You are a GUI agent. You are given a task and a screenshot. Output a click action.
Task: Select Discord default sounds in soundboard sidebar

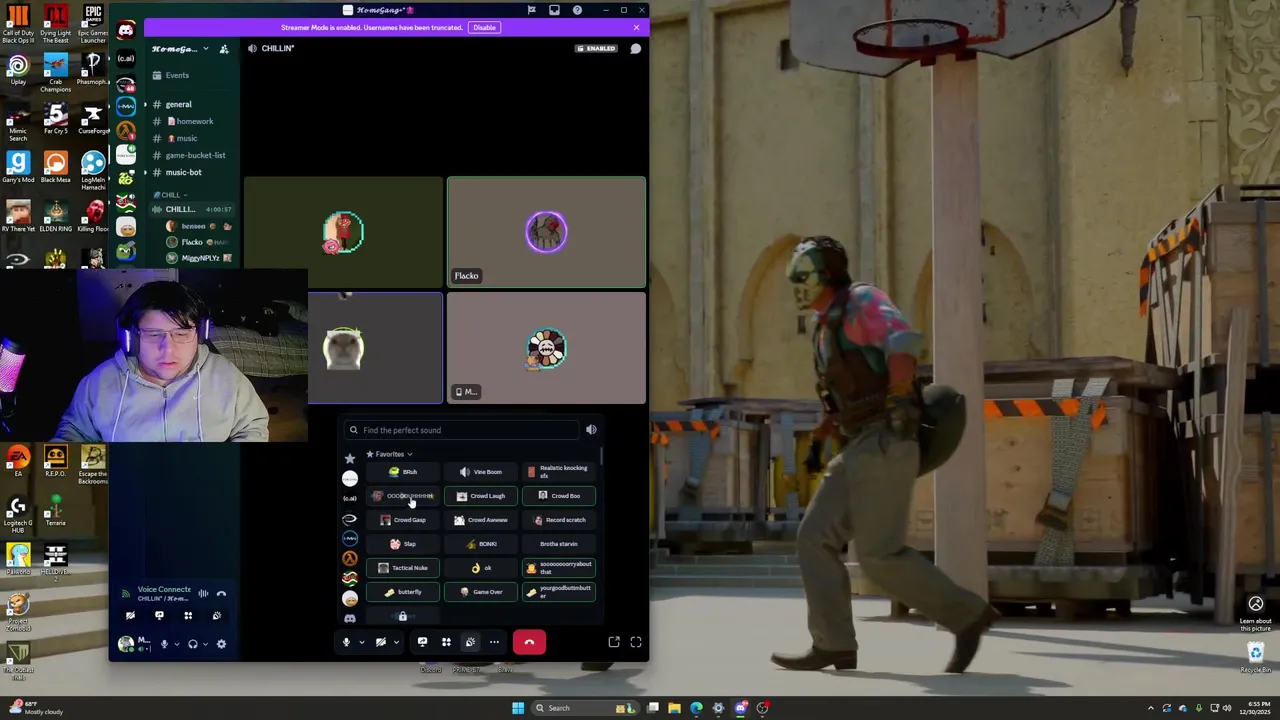click(350, 618)
